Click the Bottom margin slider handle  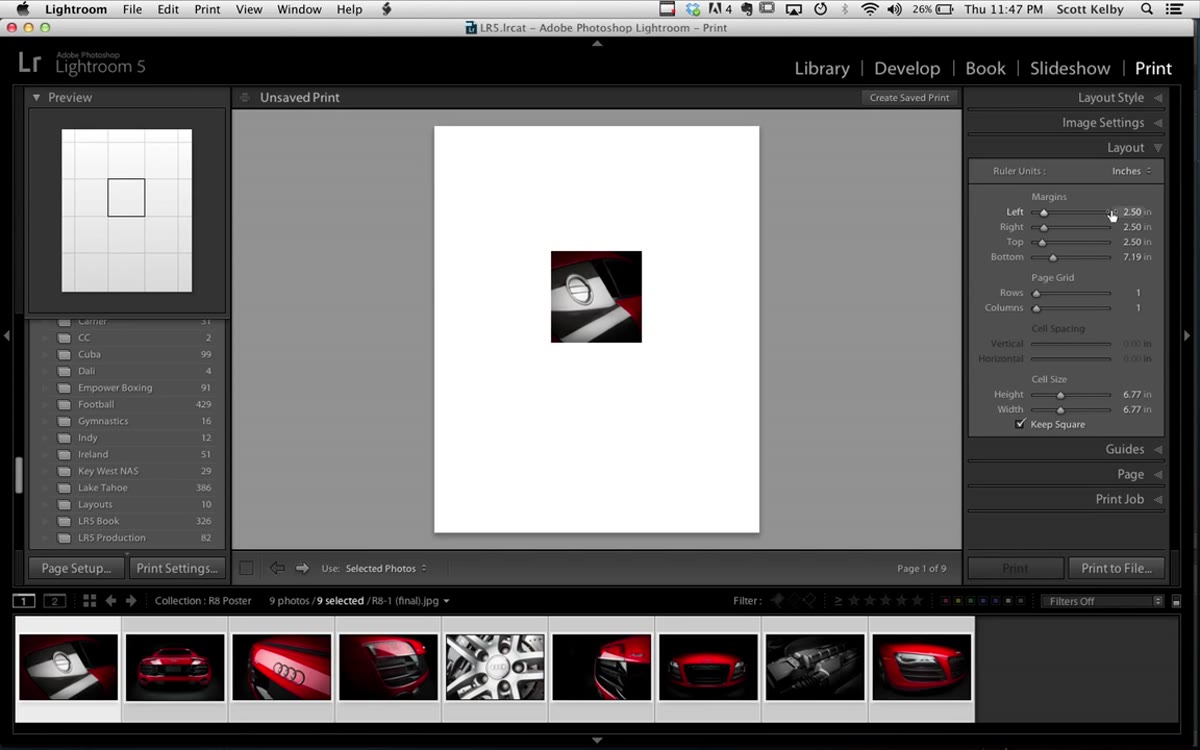(1053, 257)
